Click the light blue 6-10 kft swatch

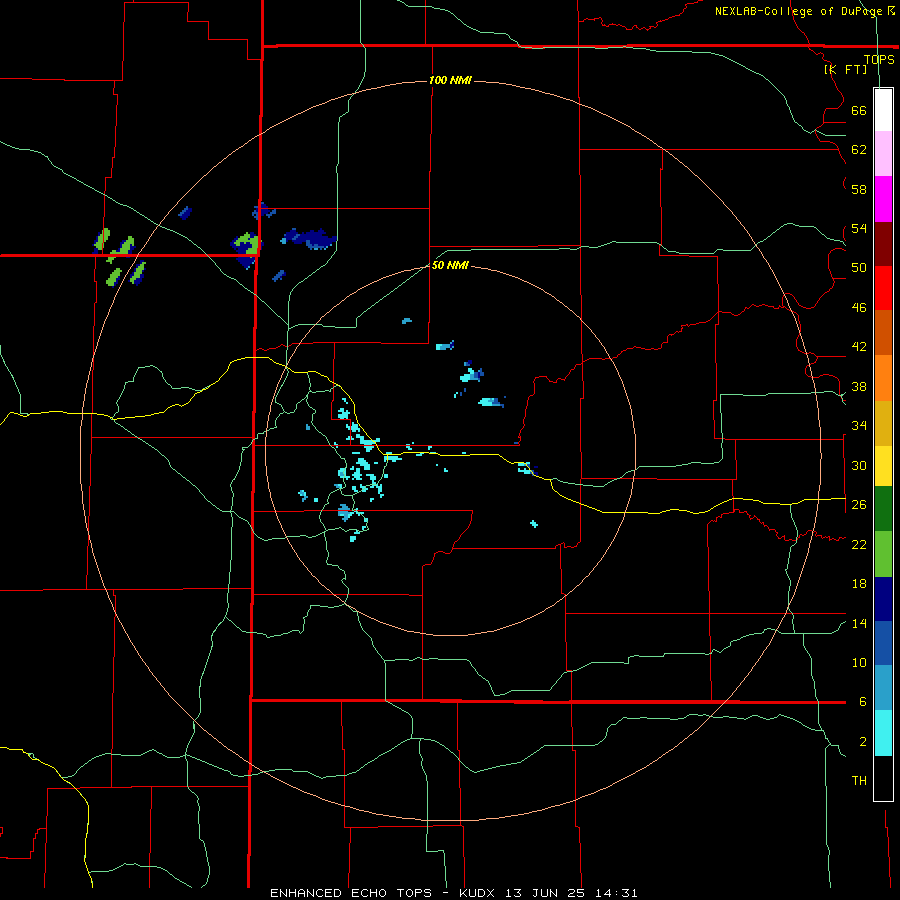pyautogui.click(x=883, y=688)
